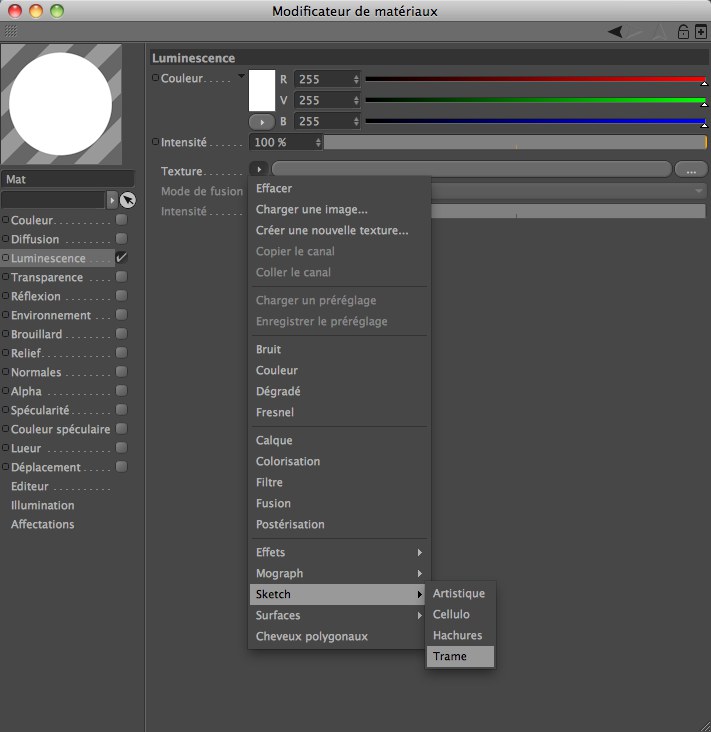Viewport: 711px width, 732px height.
Task: Choose Trame from the Sketch submenu
Action: point(459,656)
